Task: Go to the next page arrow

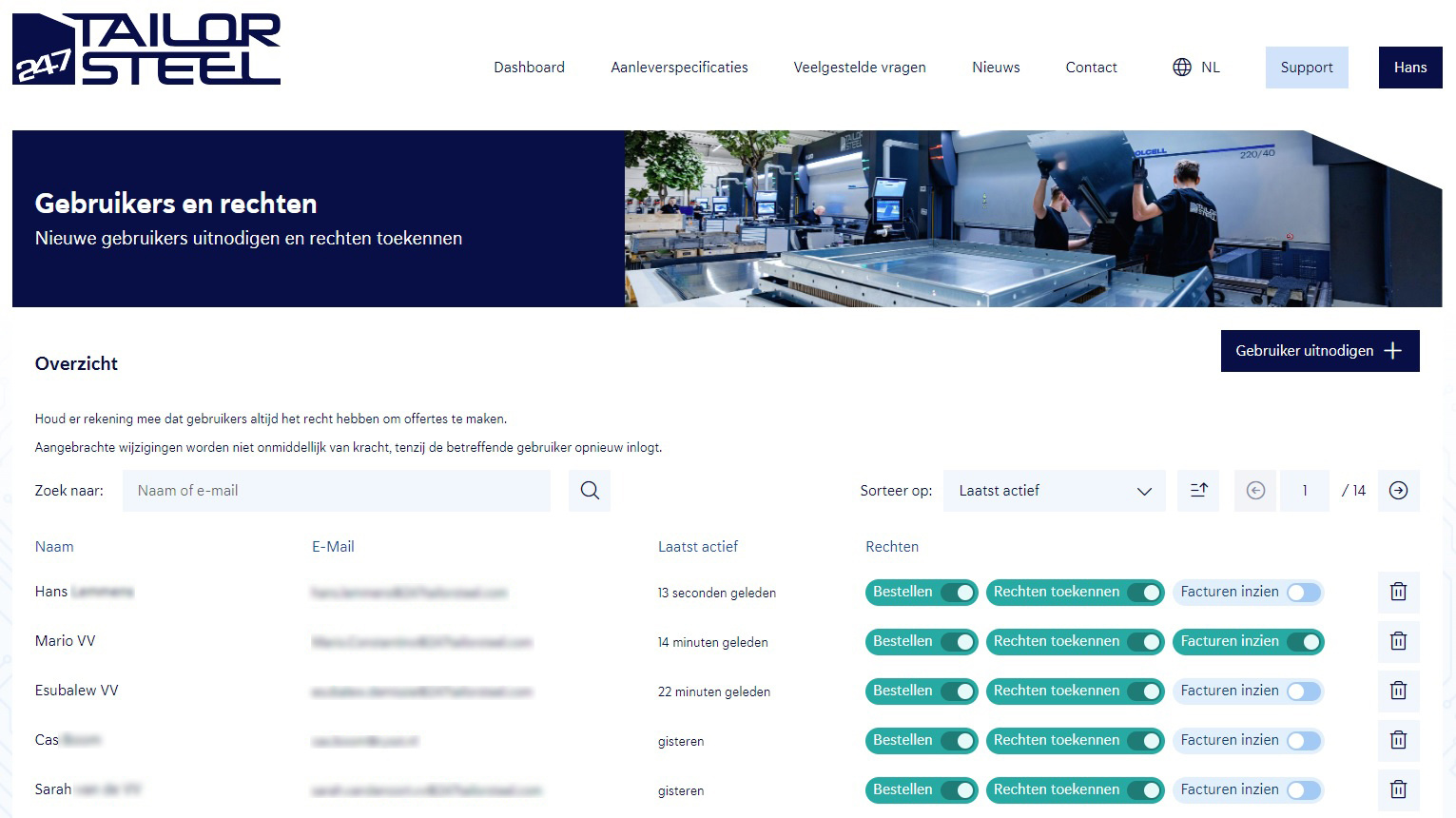Action: 1398,491
